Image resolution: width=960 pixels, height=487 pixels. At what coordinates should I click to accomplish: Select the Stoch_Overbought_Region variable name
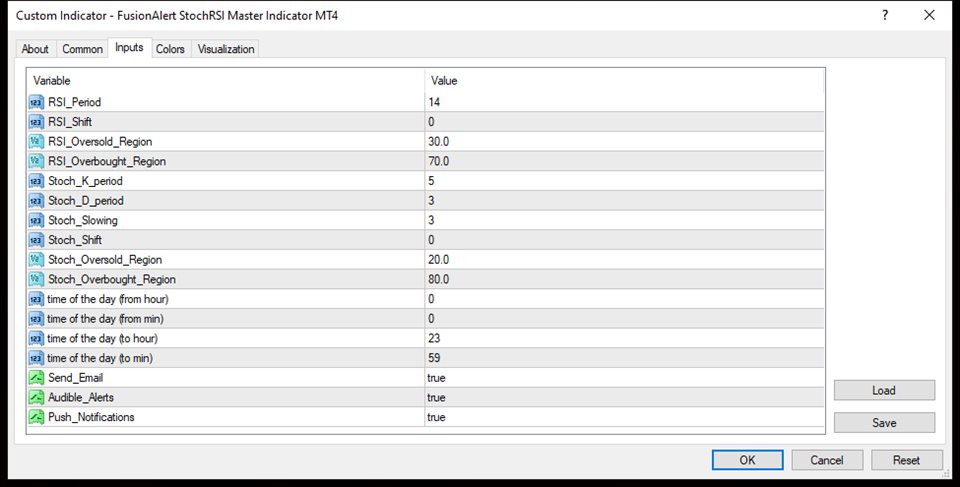click(112, 279)
